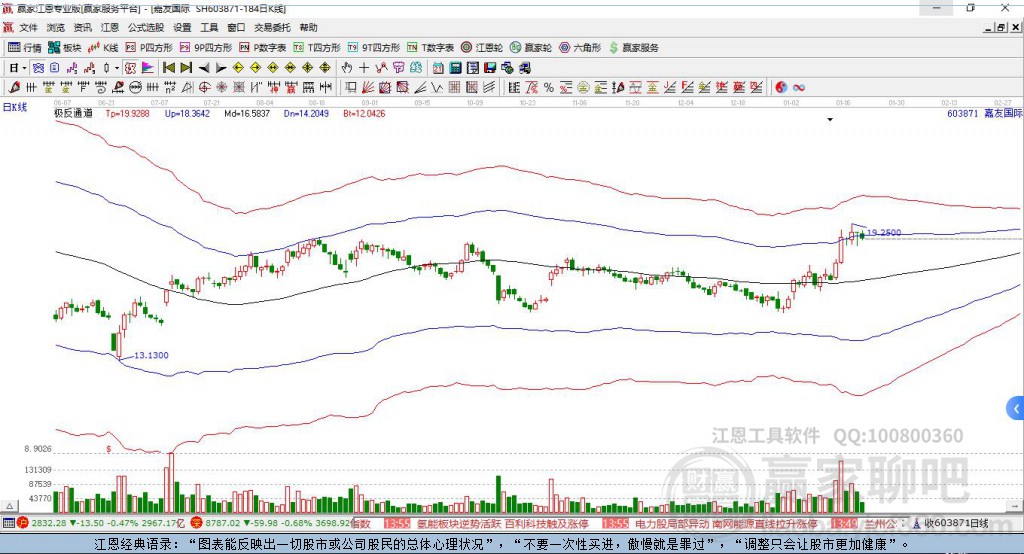Launch the 江恩轮 Gann wheel

(482, 48)
